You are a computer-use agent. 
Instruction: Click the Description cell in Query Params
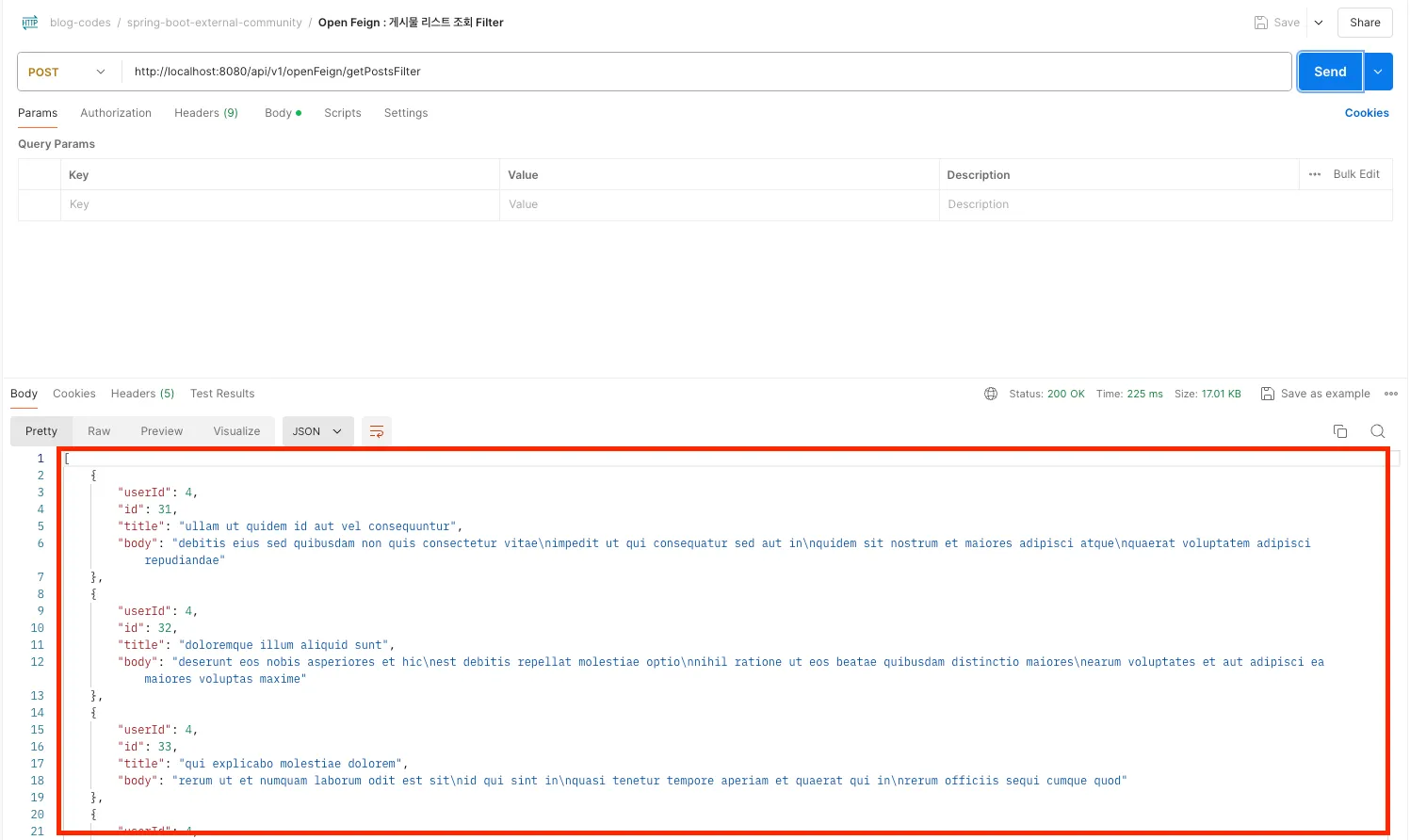1166,204
